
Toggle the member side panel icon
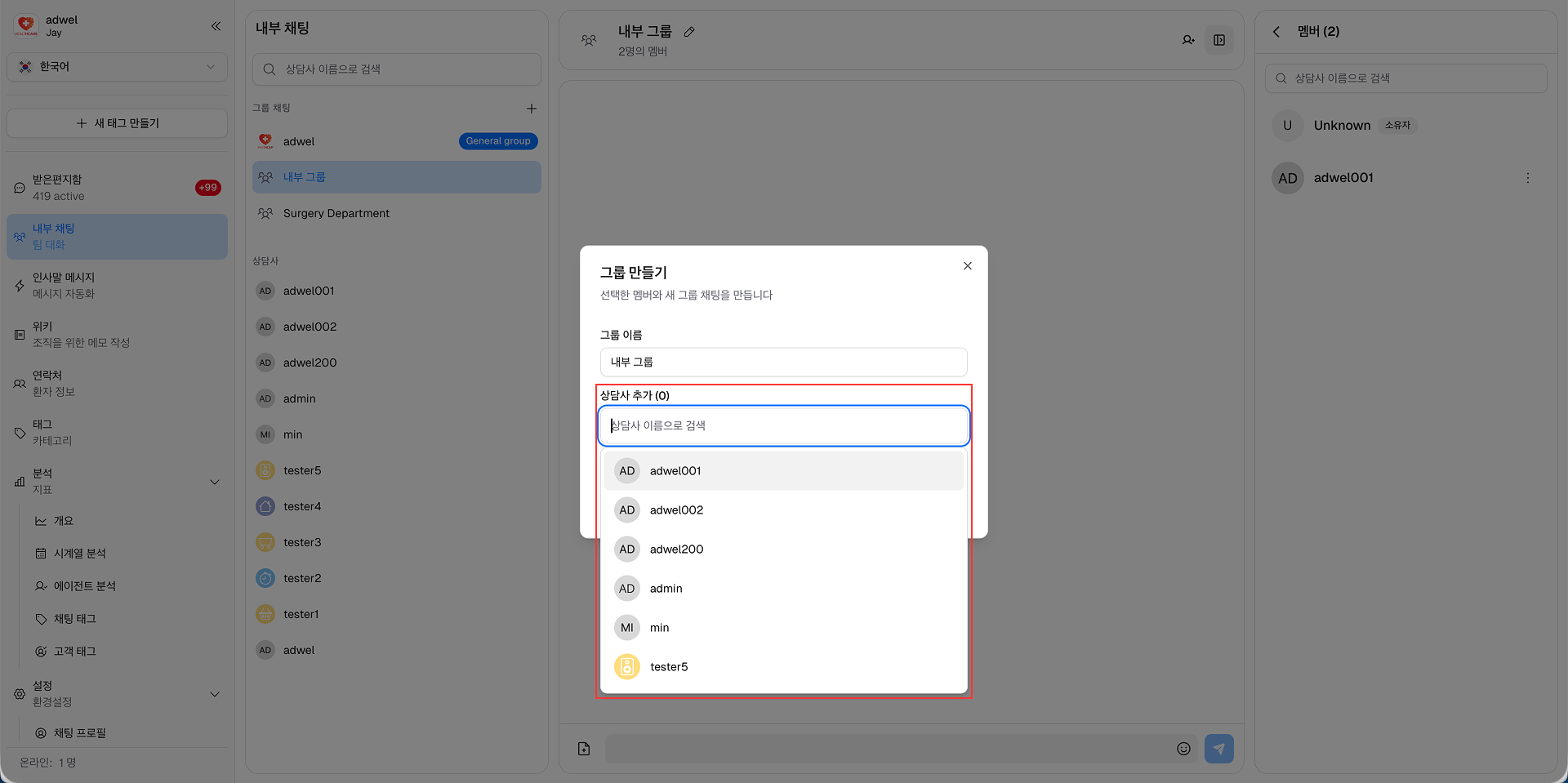[x=1219, y=39]
